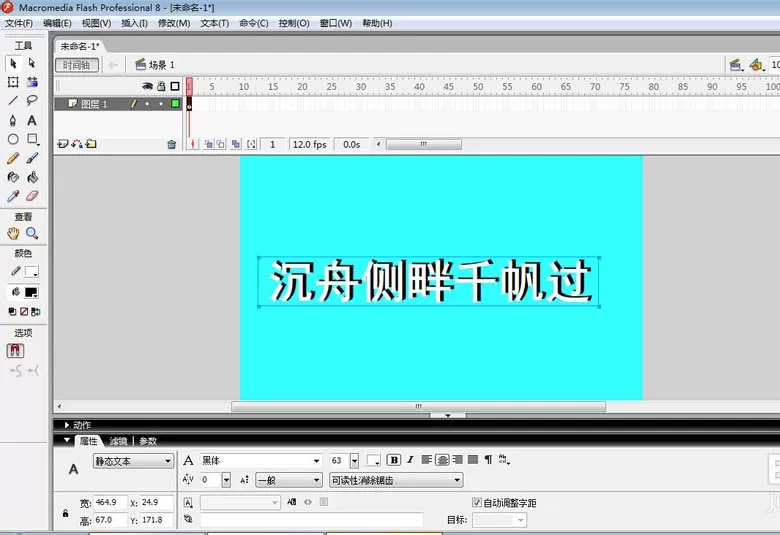Select the Subselection tool

[32, 63]
